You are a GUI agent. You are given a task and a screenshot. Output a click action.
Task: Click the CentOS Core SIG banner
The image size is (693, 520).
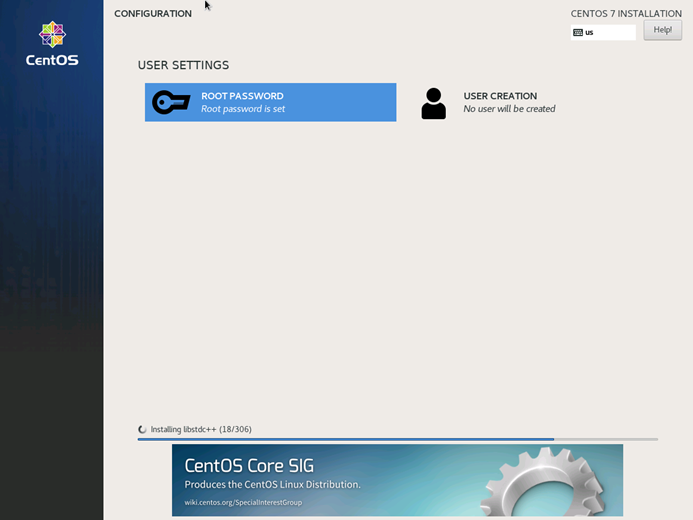click(x=397, y=480)
